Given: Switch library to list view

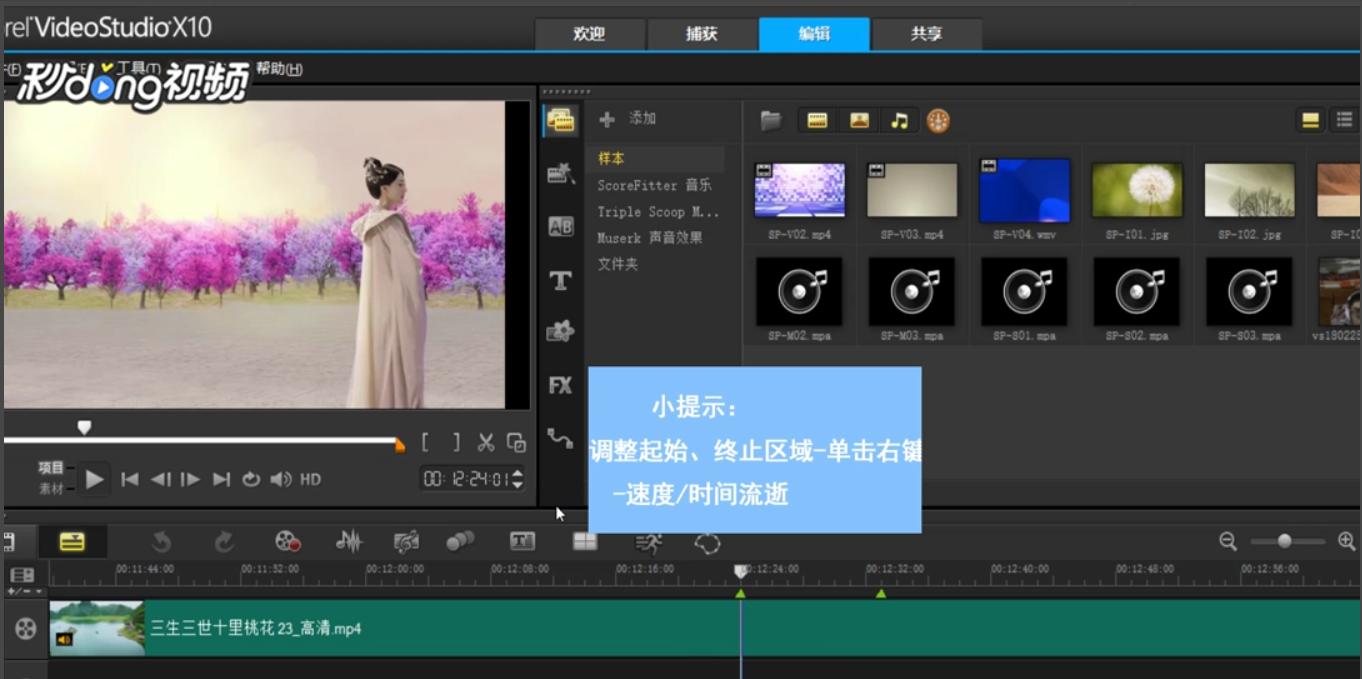Looking at the screenshot, I should click(1344, 121).
